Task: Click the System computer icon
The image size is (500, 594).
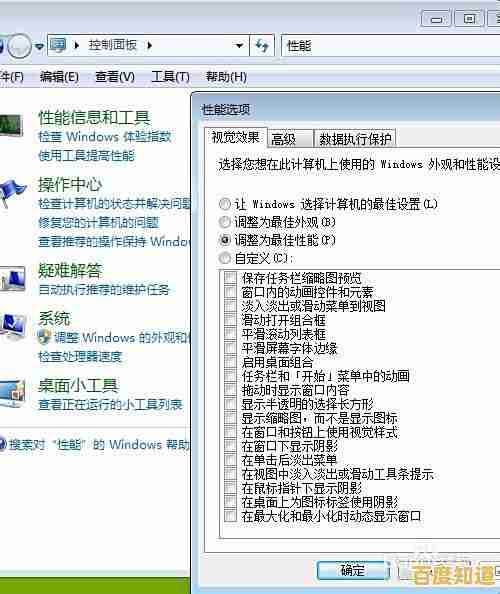Action: [x=12, y=328]
